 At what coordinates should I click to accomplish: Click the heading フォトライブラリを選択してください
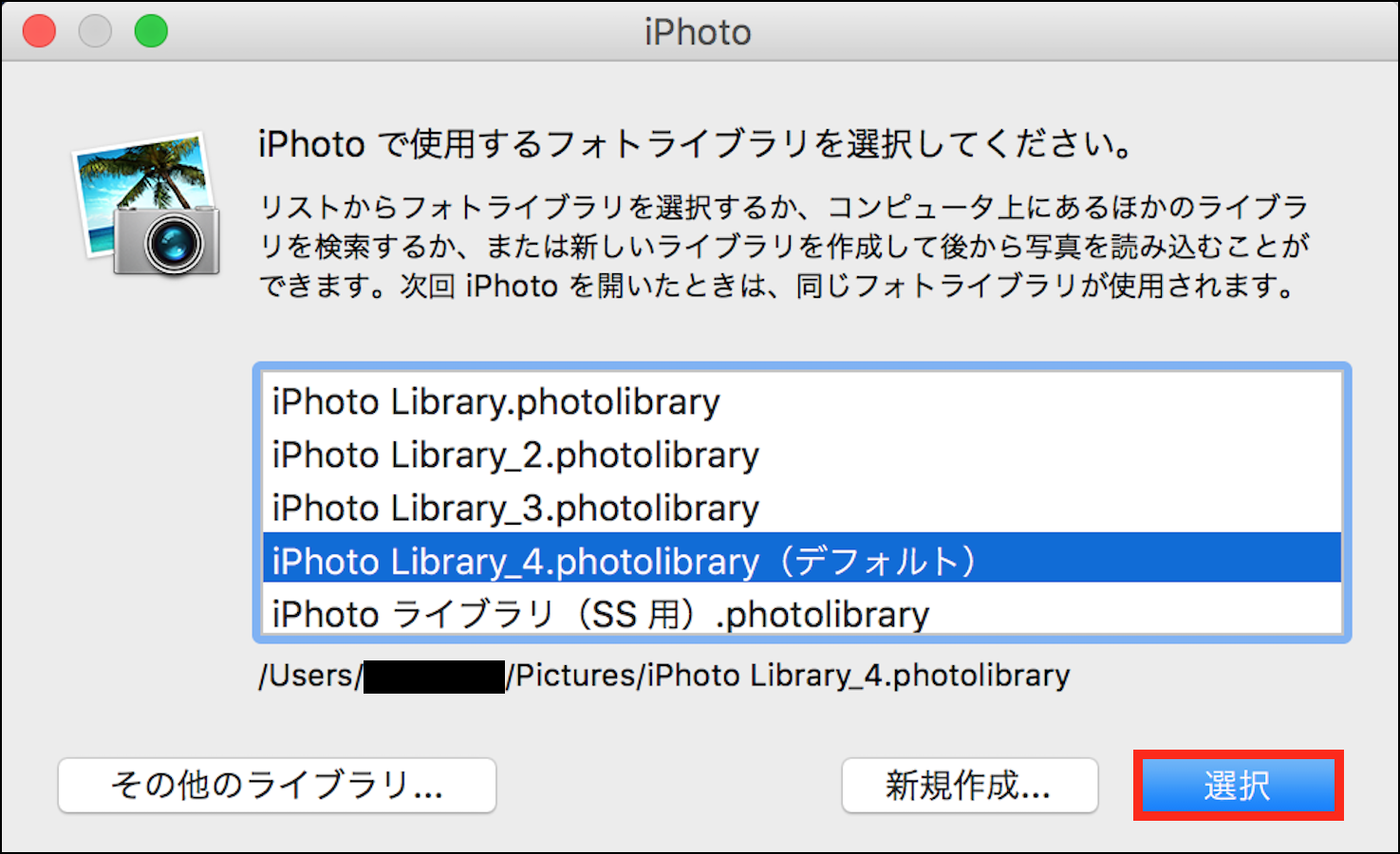click(697, 144)
